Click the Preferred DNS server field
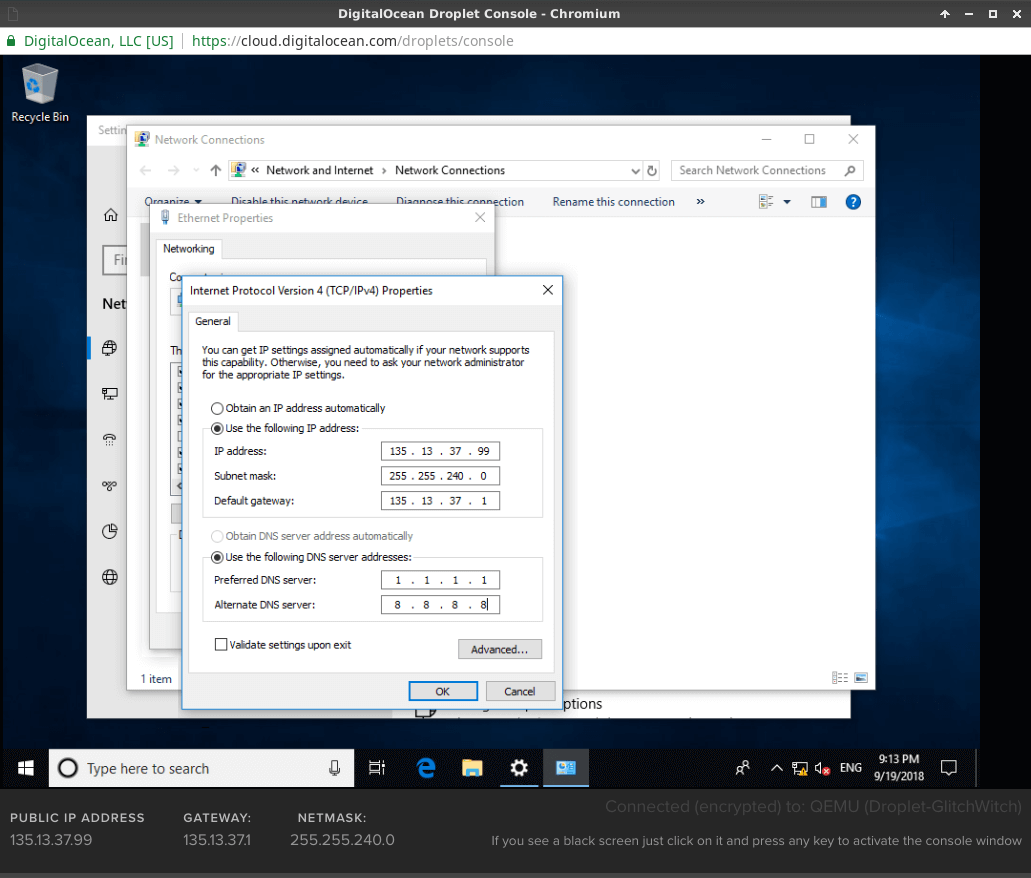 (440, 580)
